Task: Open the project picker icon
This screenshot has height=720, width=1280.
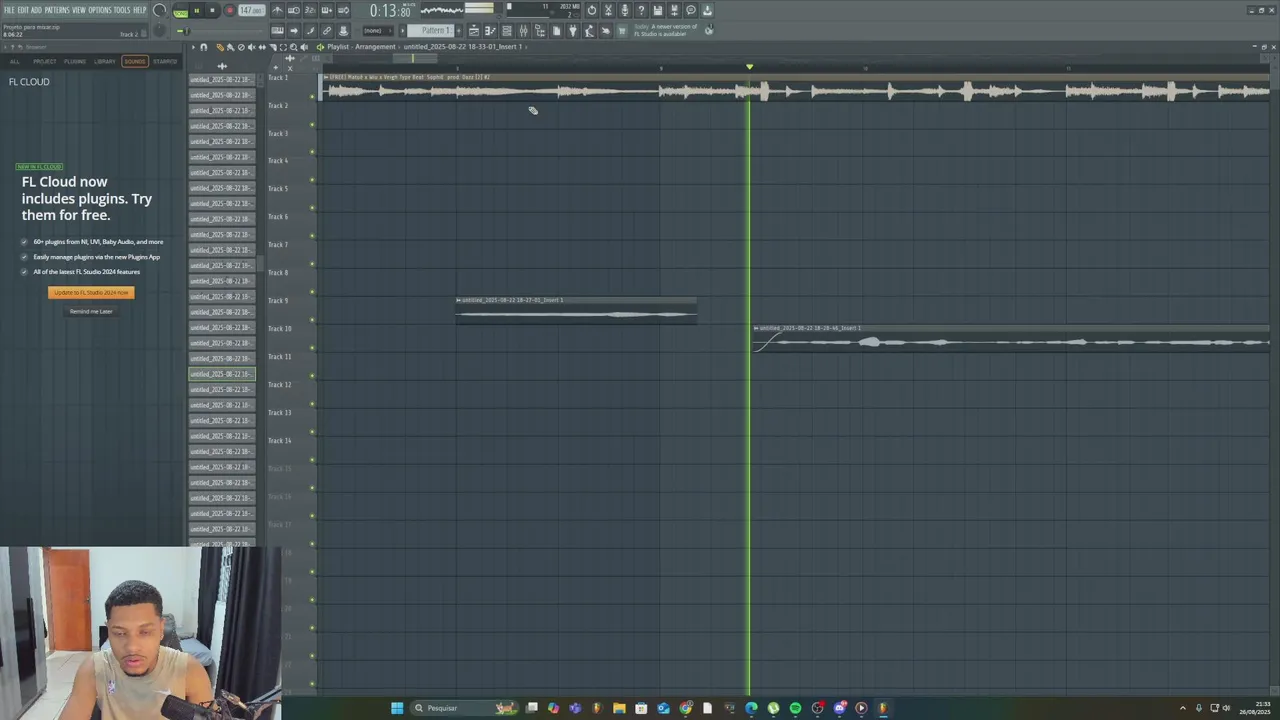Action: coord(556,30)
